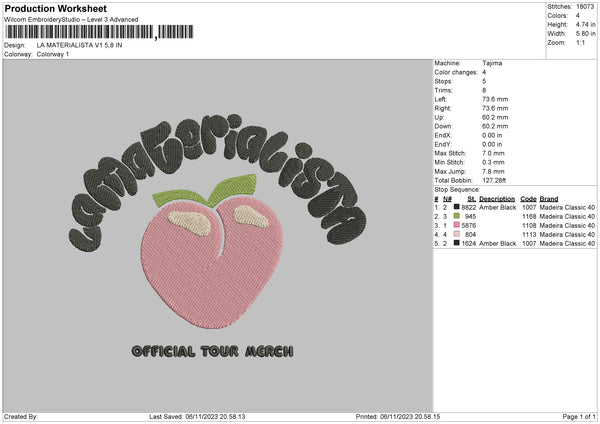The width and height of the screenshot is (600, 424).
Task: Click the Page 1 of 1 footer text
Action: (x=579, y=416)
